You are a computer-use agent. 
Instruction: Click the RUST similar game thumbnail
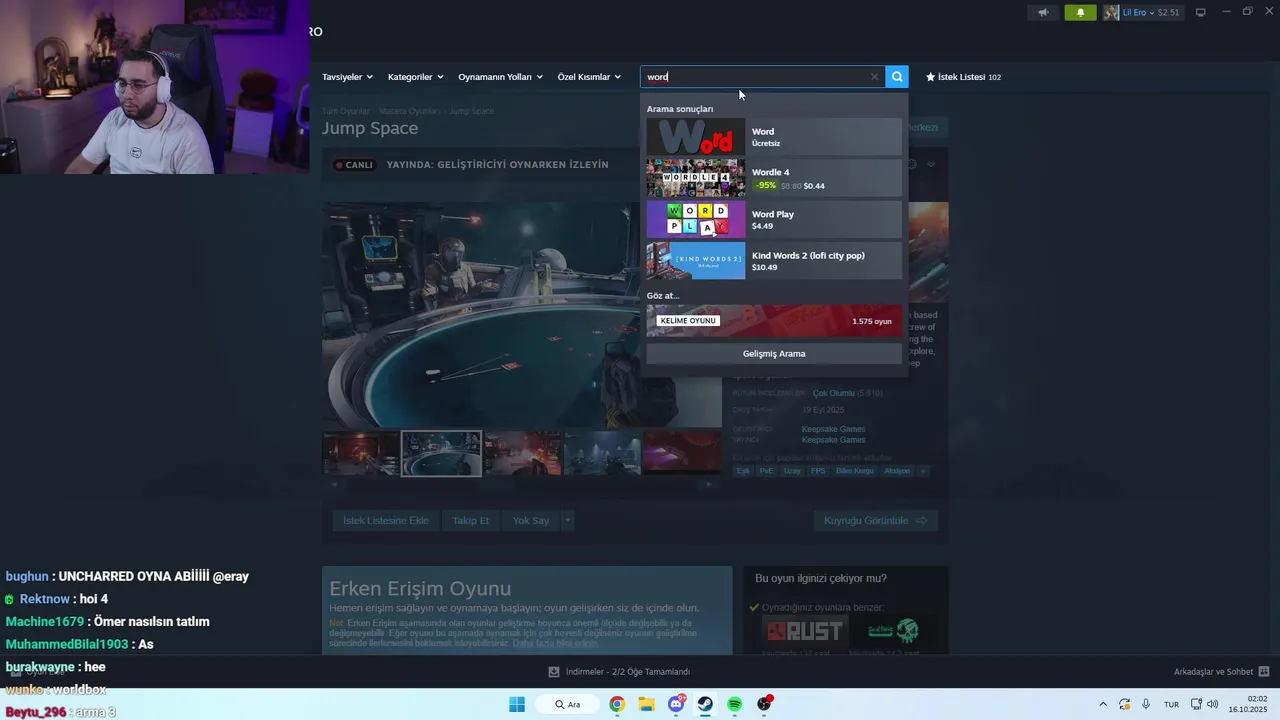click(x=804, y=631)
